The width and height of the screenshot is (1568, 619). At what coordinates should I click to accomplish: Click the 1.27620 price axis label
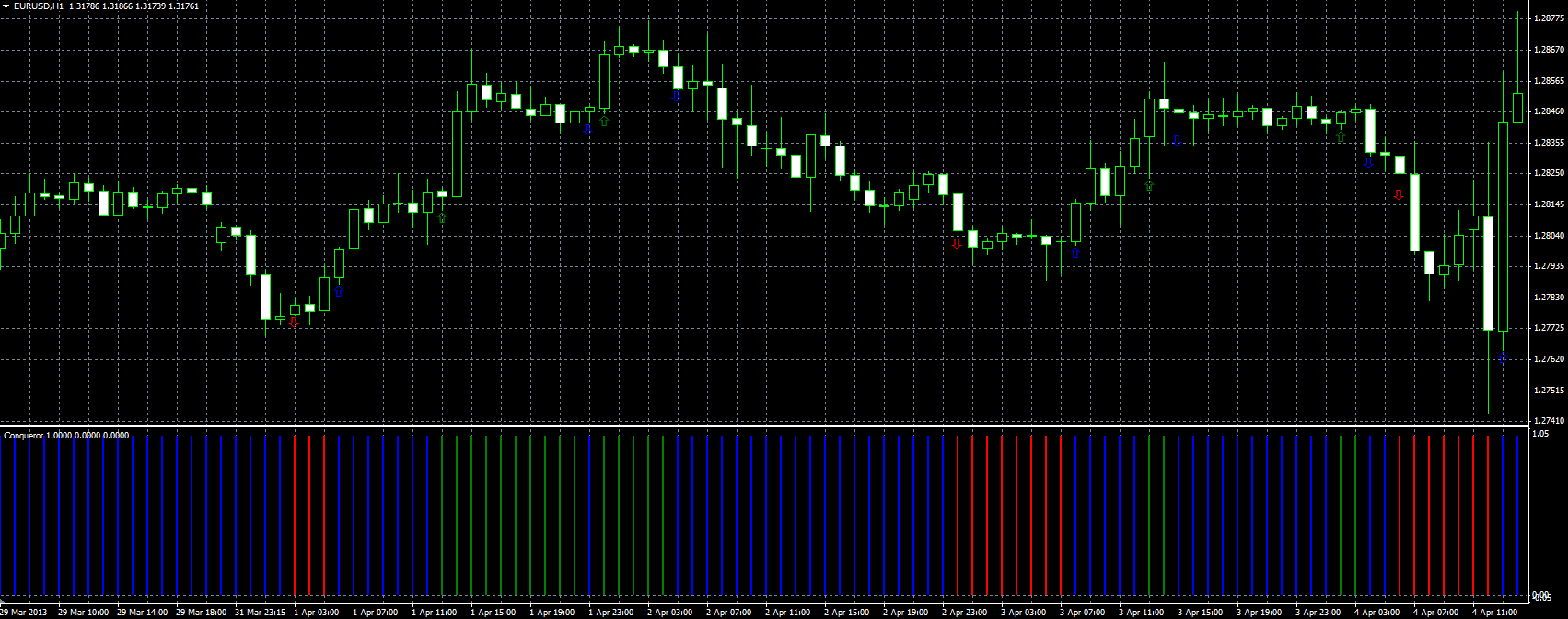click(x=1551, y=359)
